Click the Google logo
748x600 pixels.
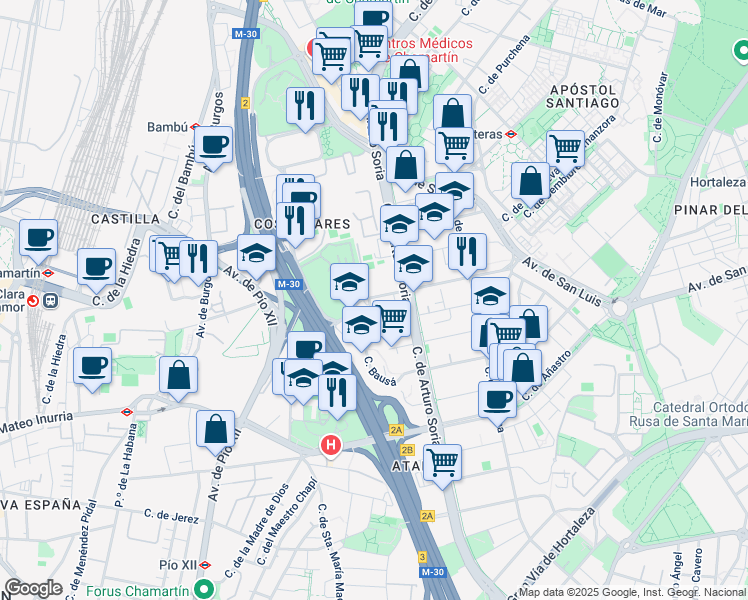click(x=33, y=588)
